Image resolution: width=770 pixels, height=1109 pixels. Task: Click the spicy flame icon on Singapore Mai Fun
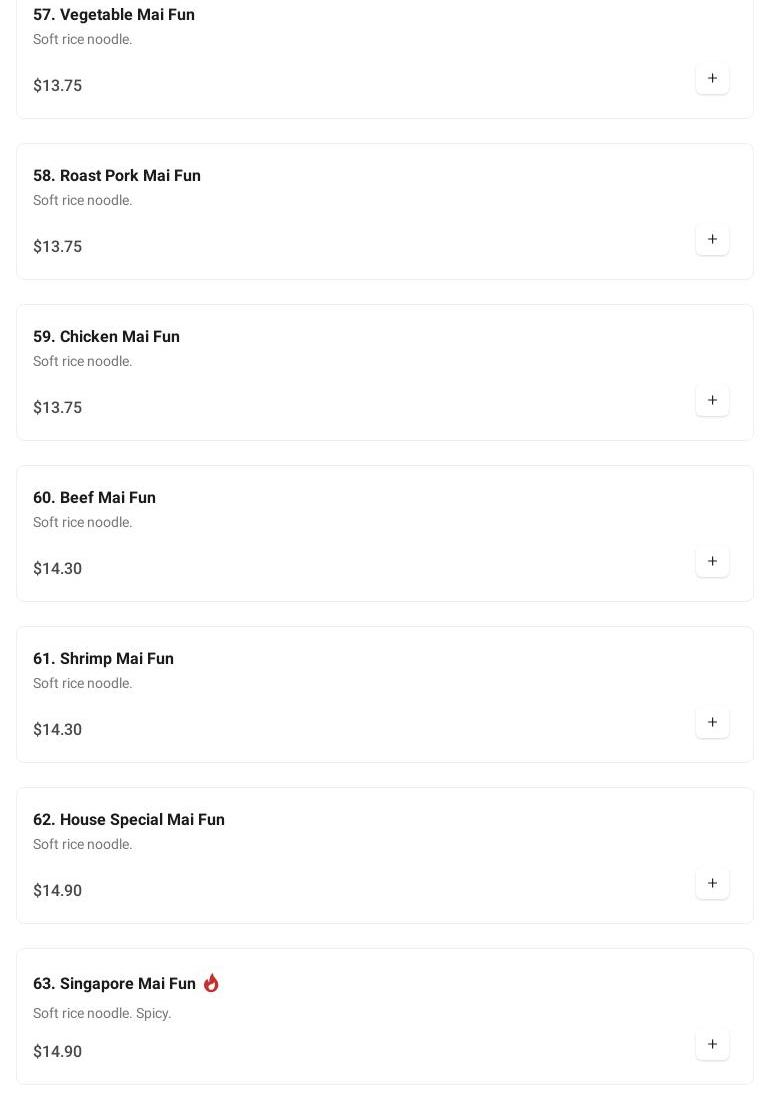point(211,983)
